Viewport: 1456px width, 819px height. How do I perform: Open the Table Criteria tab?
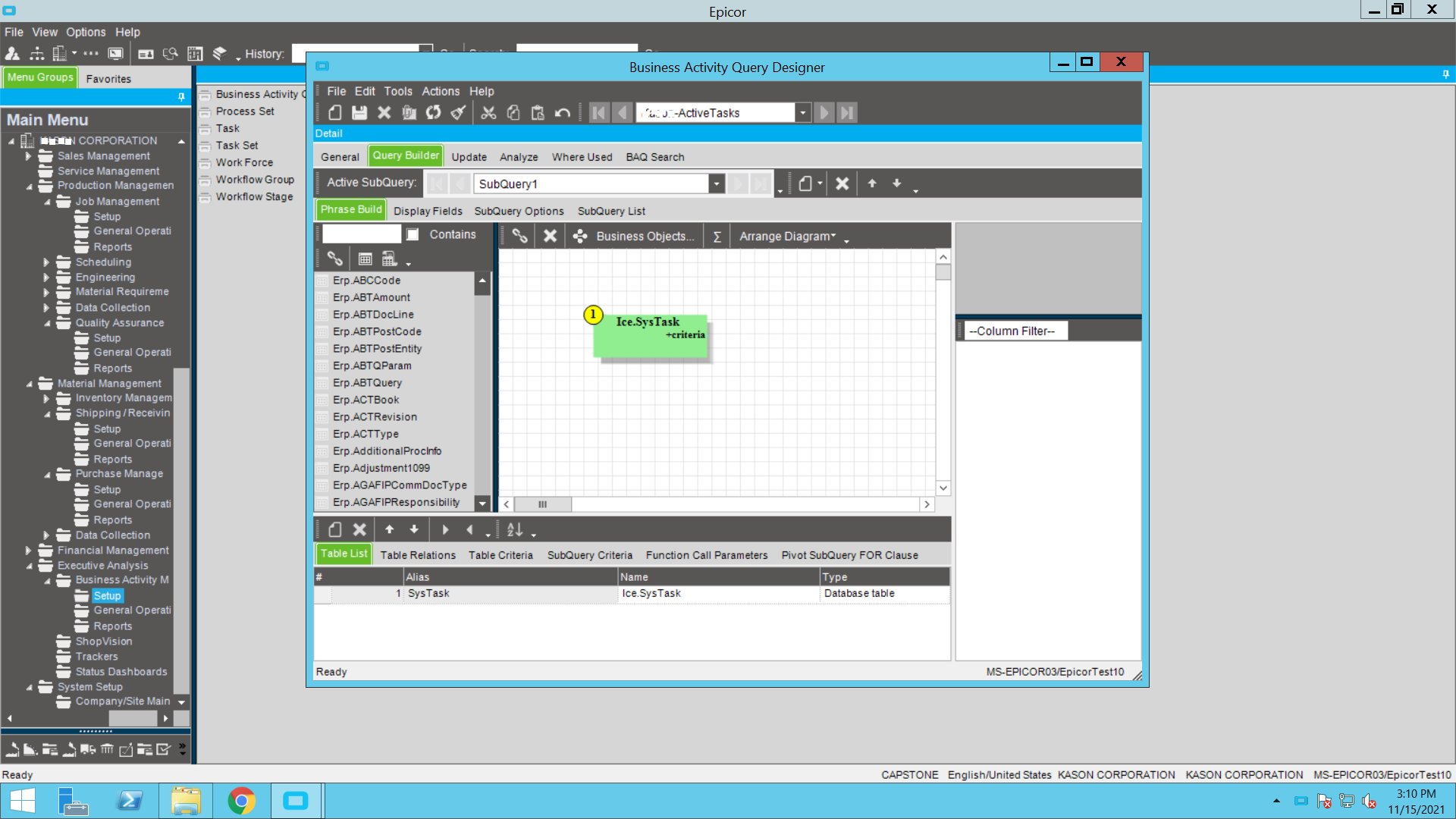coord(500,555)
